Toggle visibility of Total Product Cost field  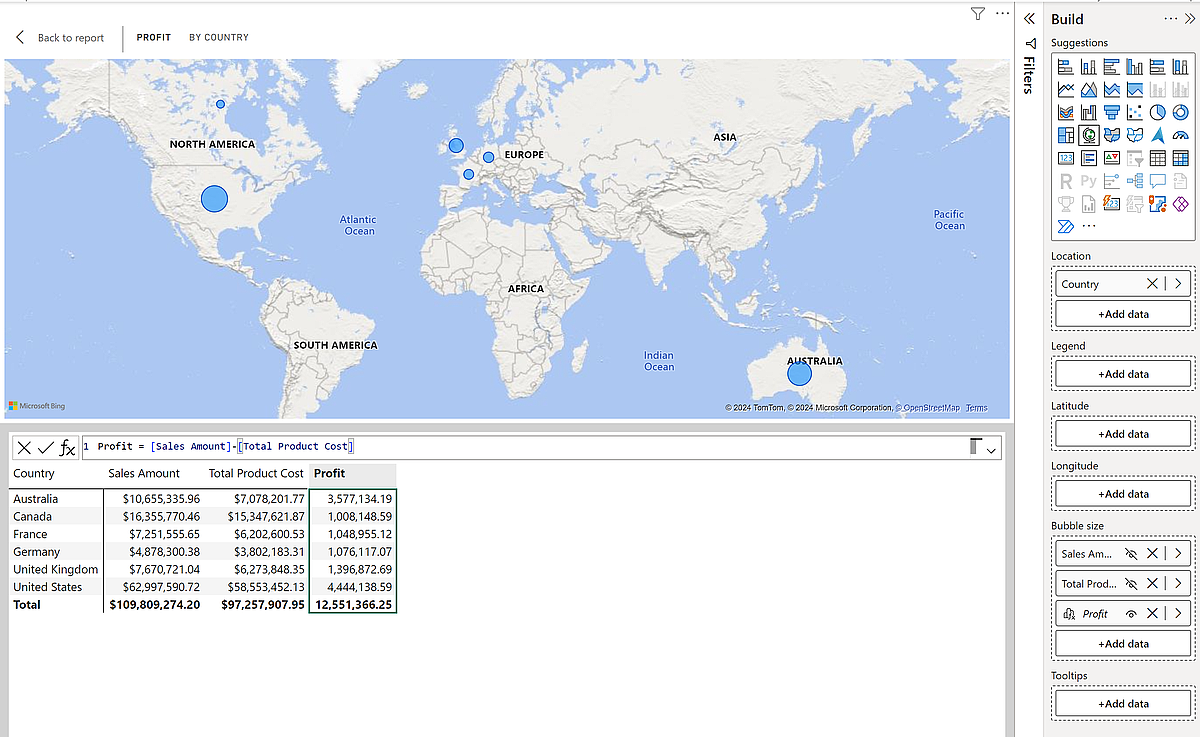coord(1132,583)
